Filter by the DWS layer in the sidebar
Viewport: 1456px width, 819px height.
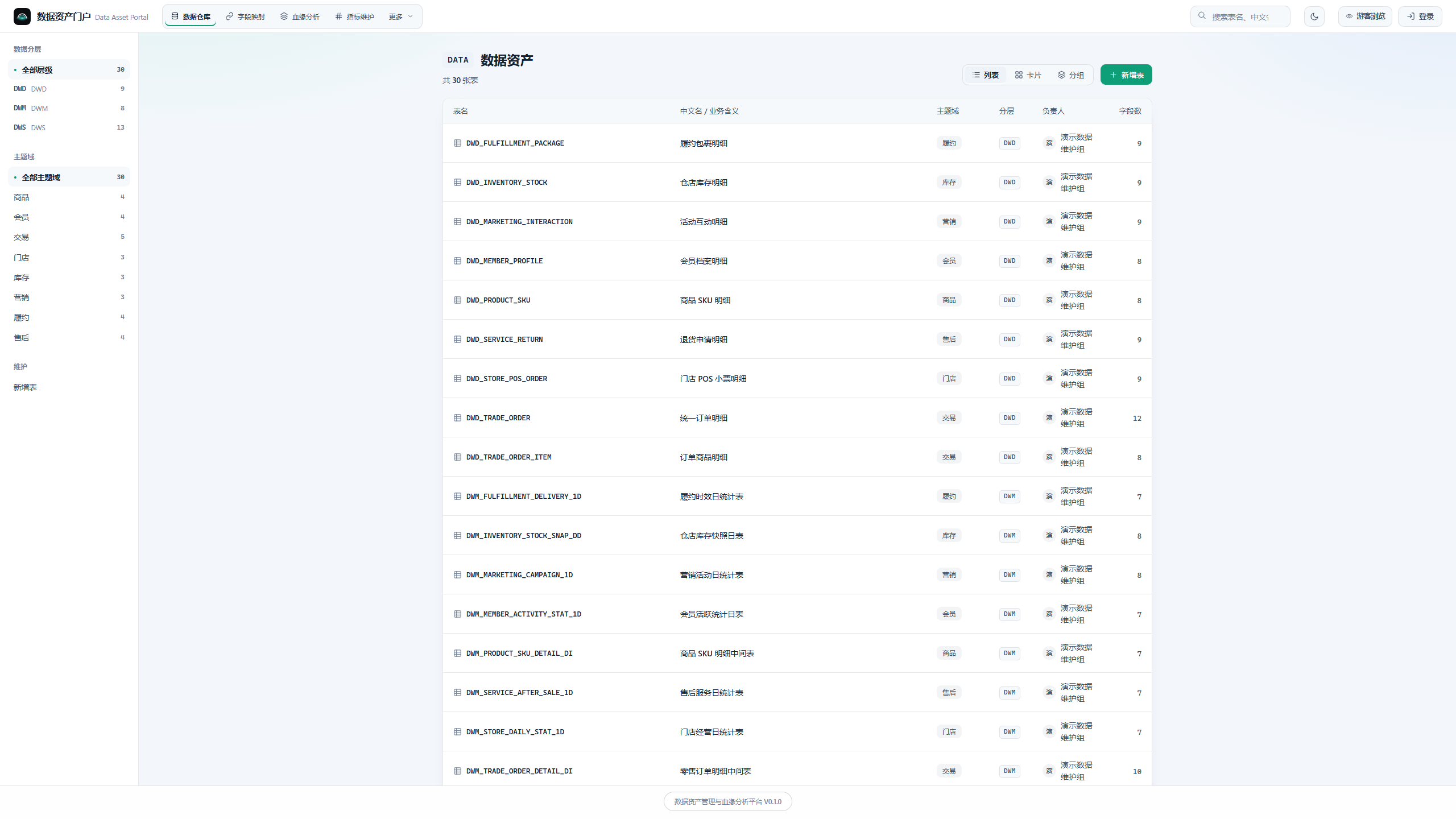pyautogui.click(x=69, y=127)
